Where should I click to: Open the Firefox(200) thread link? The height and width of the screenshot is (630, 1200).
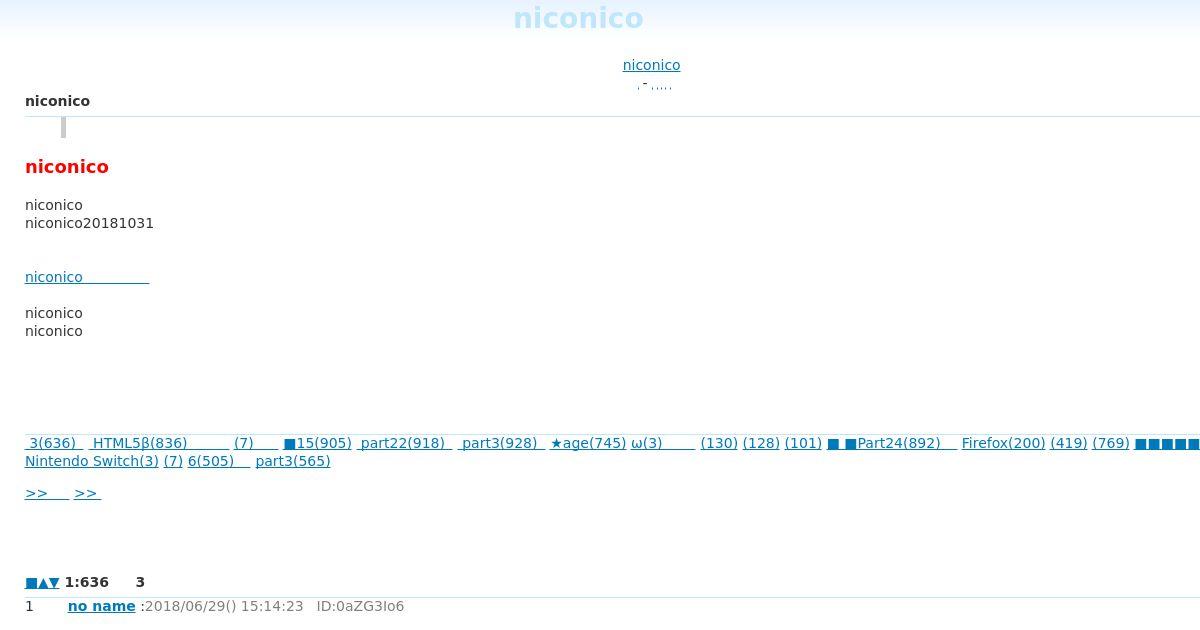(x=1003, y=443)
